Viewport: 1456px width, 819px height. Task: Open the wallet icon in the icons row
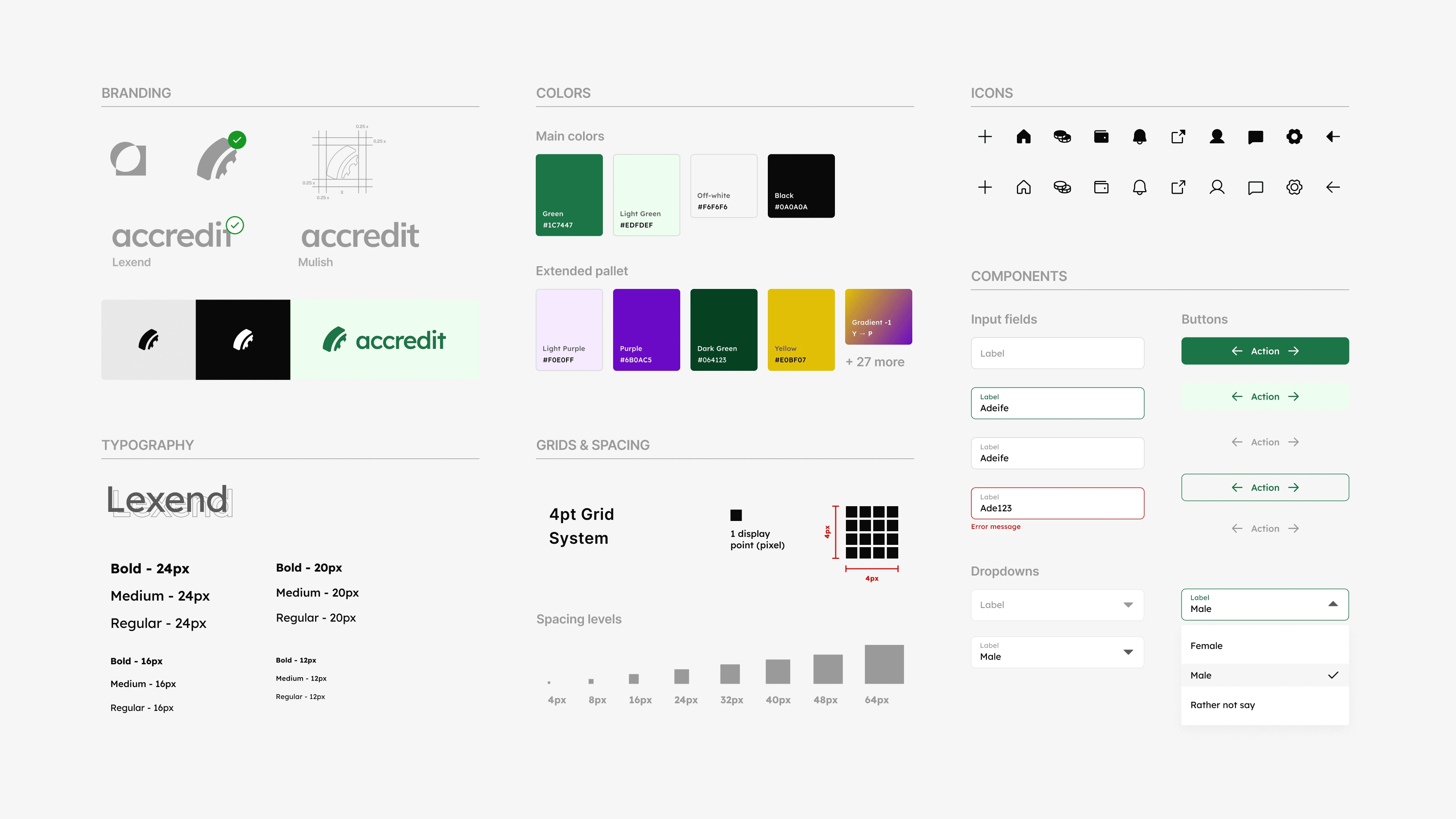pos(1101,136)
